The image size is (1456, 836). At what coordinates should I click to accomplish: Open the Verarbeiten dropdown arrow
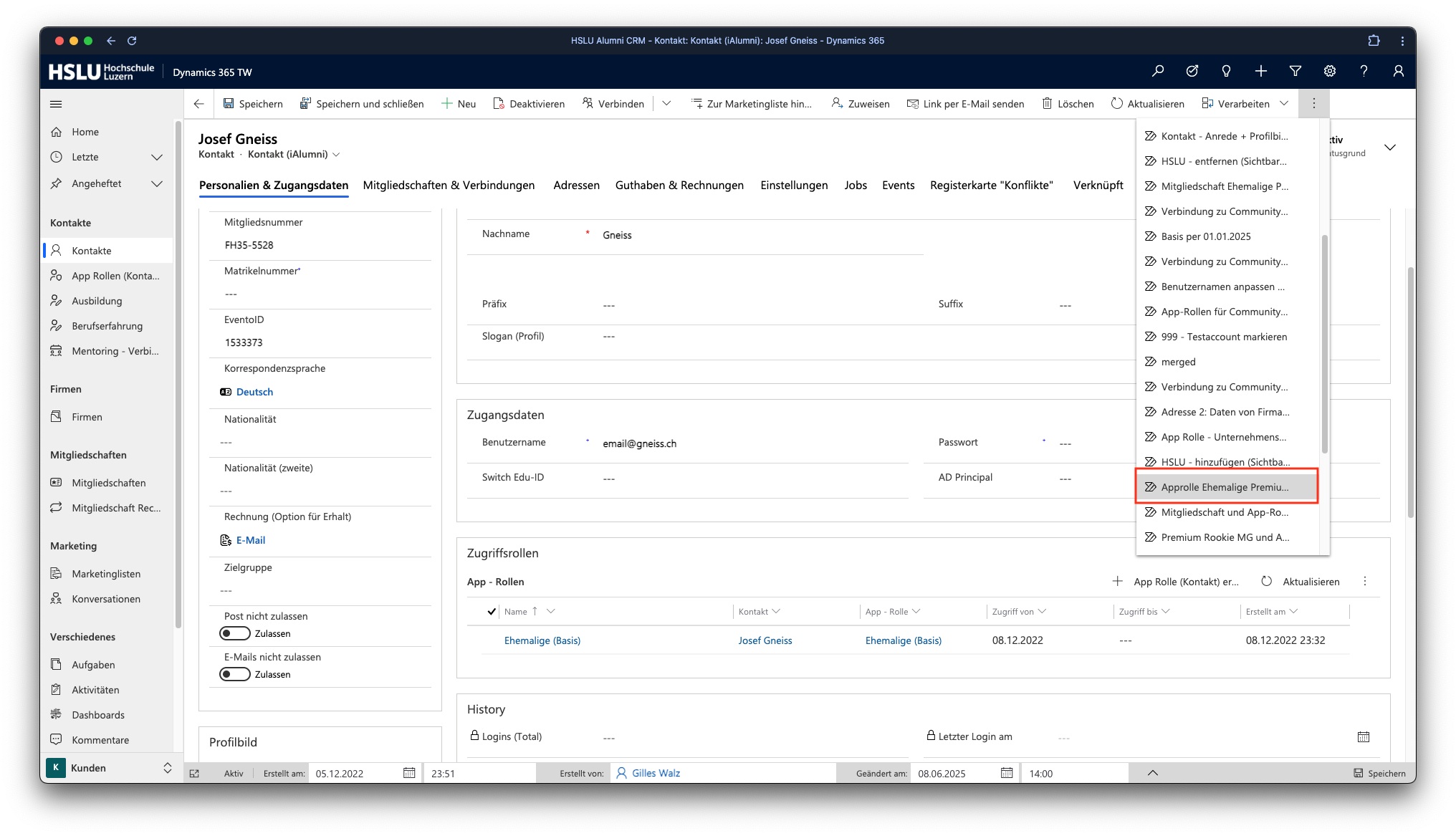coord(1284,104)
